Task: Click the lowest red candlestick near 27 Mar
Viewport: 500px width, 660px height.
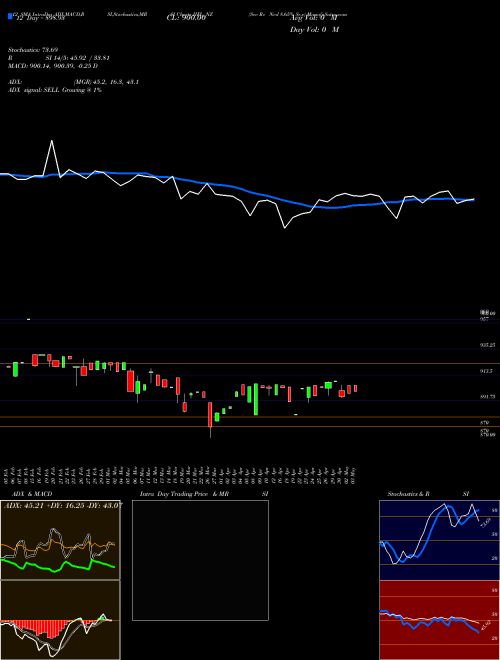Action: [210, 415]
